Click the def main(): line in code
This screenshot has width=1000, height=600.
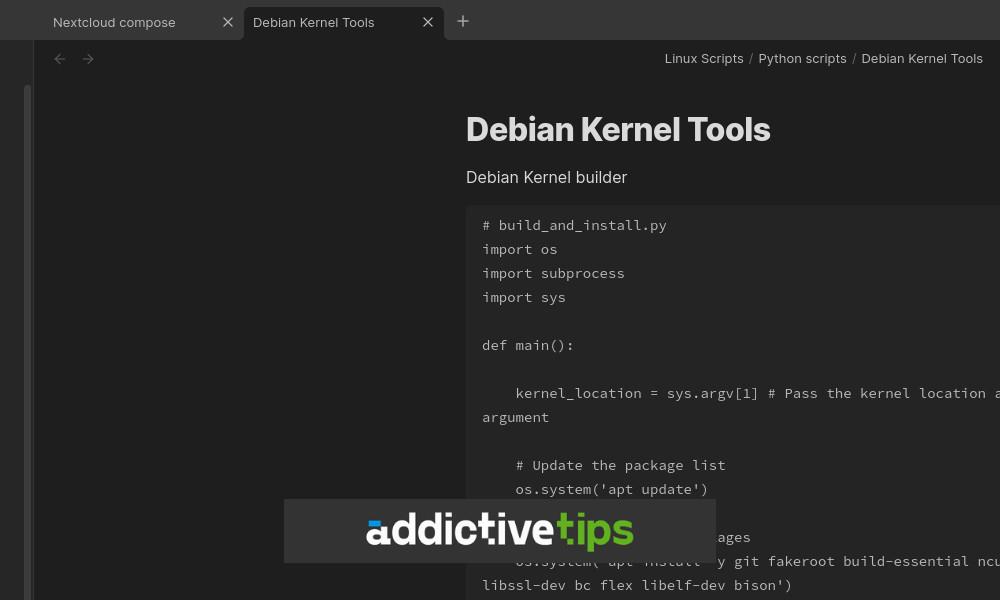coord(528,345)
